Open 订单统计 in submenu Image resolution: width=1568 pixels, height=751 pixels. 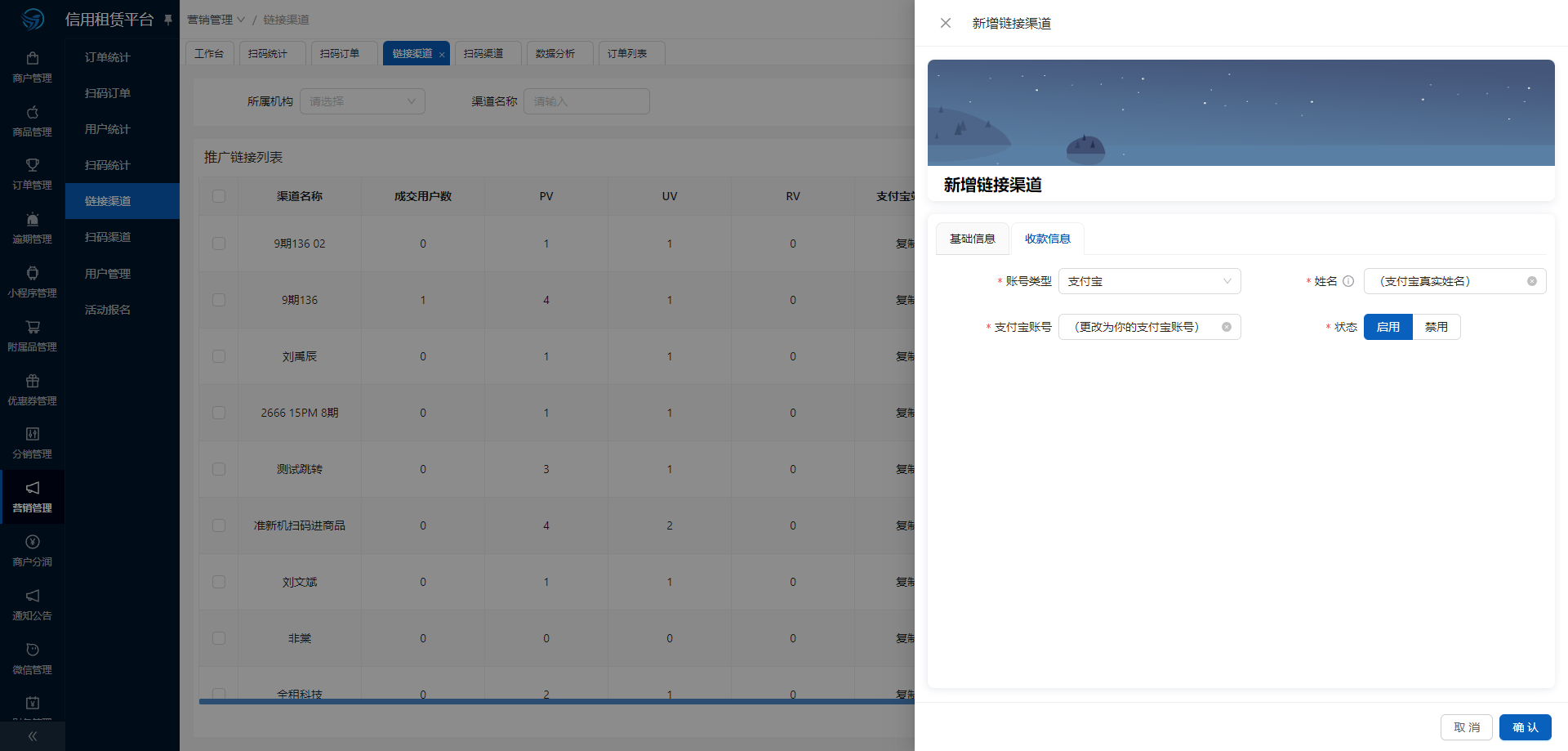[122, 57]
